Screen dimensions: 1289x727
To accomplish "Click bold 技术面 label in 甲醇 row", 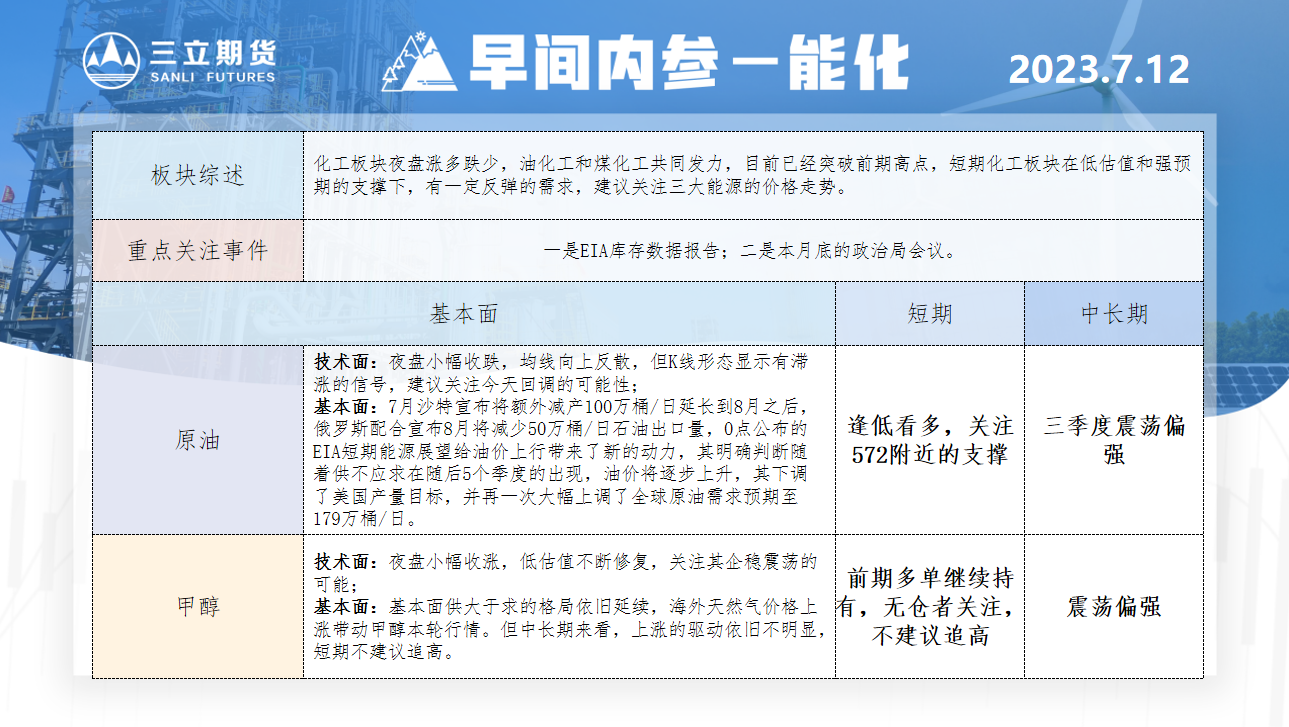I will coord(345,561).
